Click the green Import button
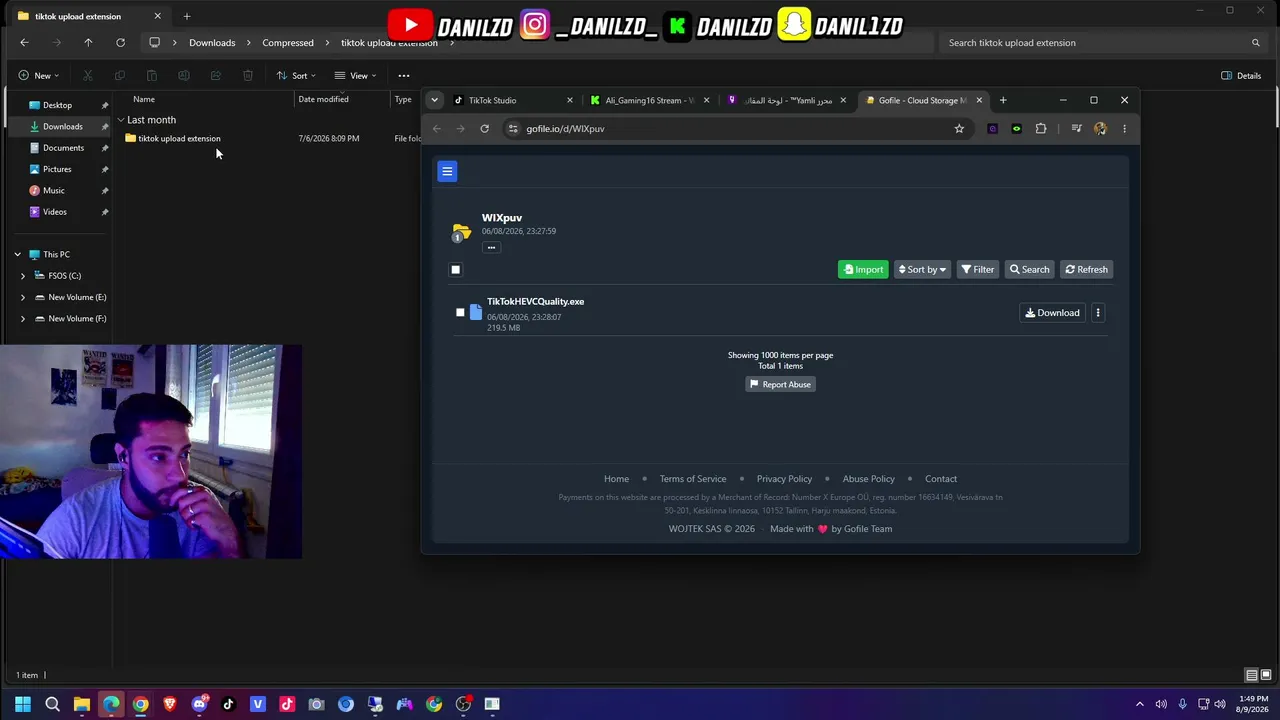The height and width of the screenshot is (720, 1280). 863,269
